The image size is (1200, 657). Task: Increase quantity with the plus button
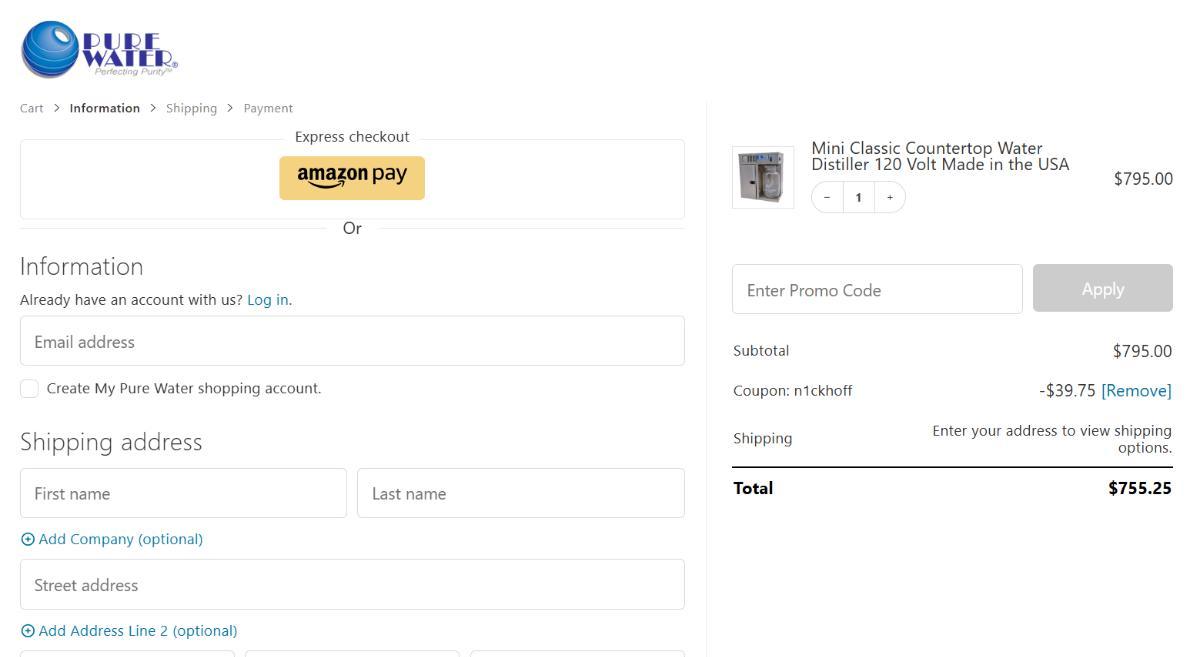click(890, 198)
